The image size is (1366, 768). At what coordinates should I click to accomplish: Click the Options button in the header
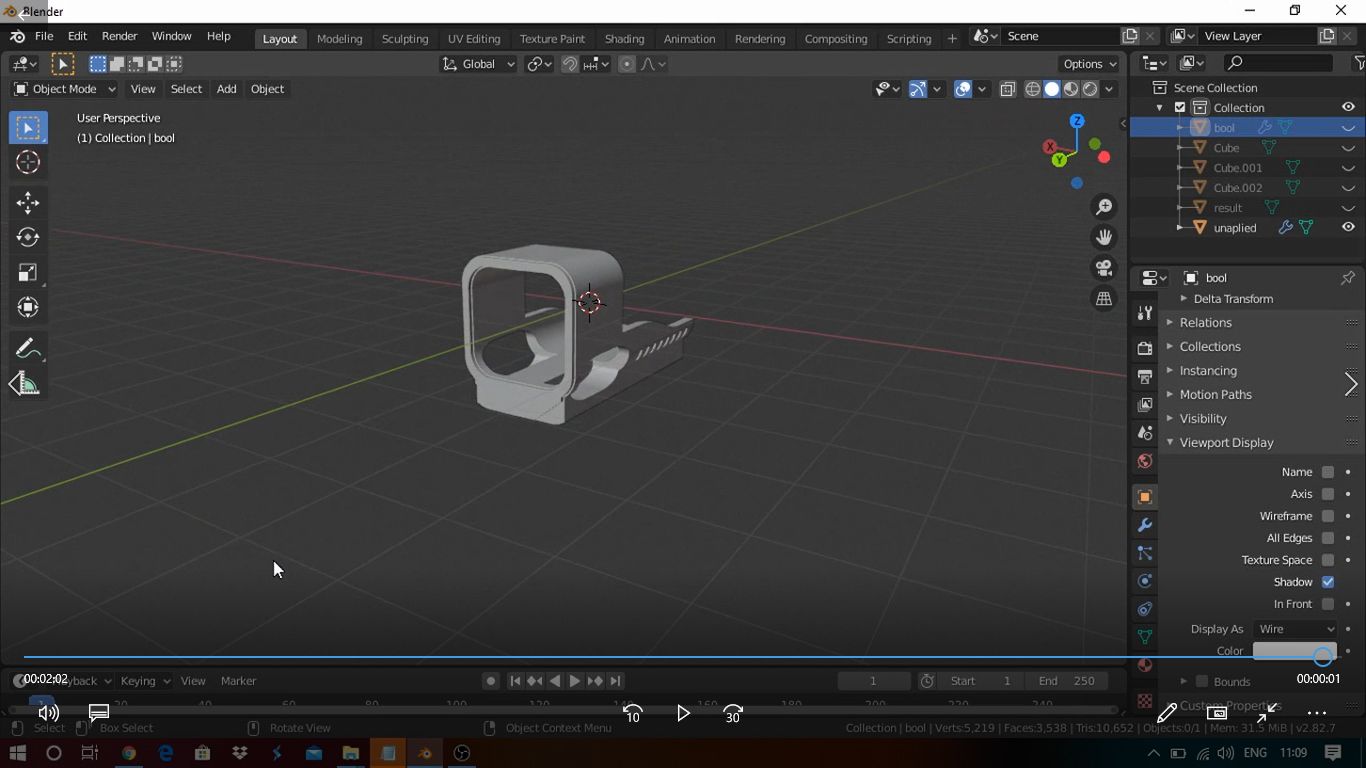1088,63
